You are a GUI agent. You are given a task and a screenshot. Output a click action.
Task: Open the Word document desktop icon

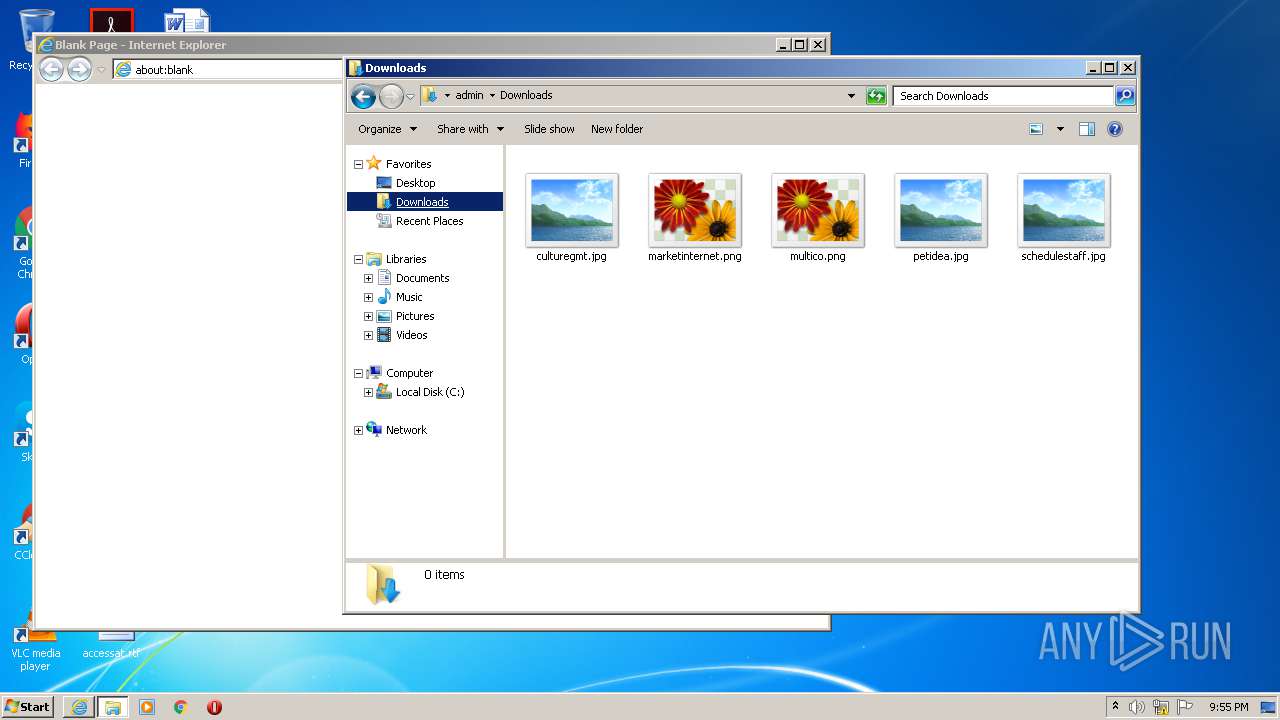pos(187,20)
